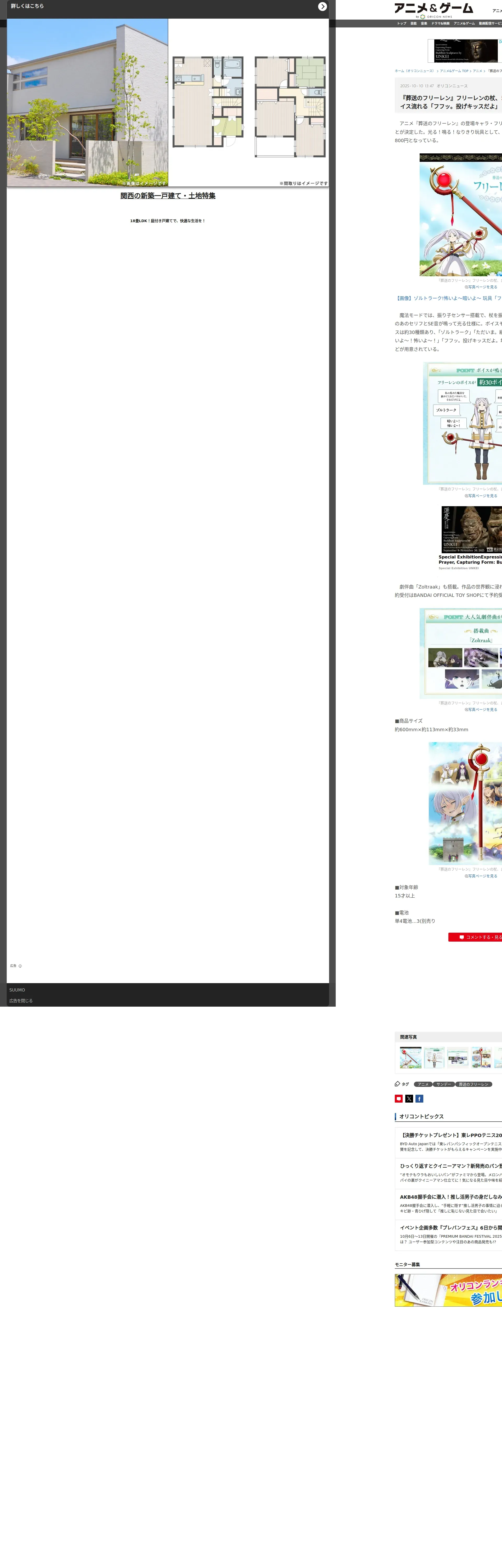The height and width of the screenshot is (1568, 502).
Task: Share article on Facebook
Action: coord(419,1099)
